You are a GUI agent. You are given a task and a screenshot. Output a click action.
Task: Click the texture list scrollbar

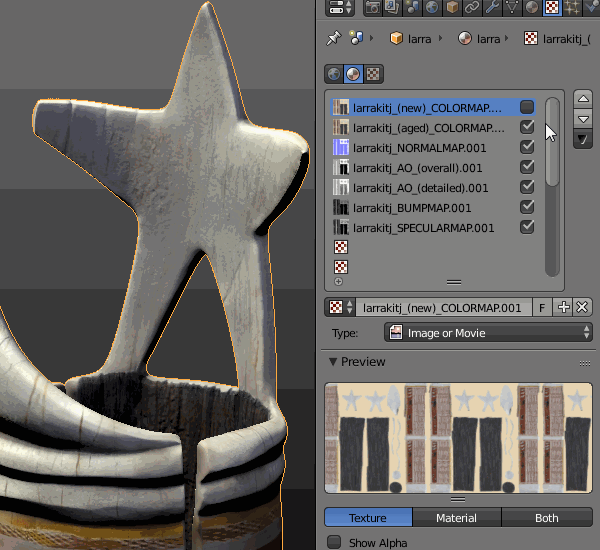tap(552, 142)
